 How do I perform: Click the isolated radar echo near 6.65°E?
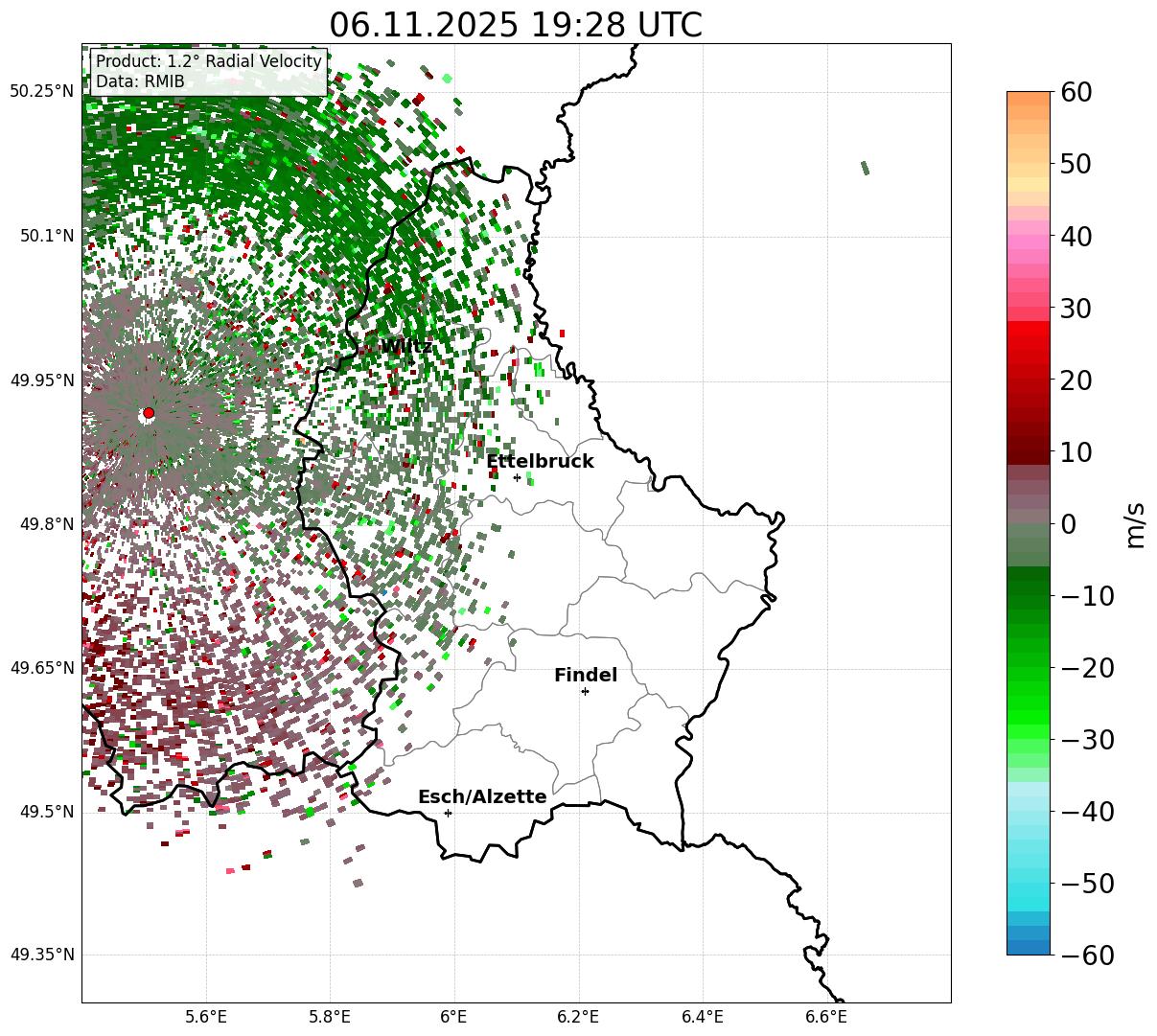pyautogui.click(x=865, y=168)
